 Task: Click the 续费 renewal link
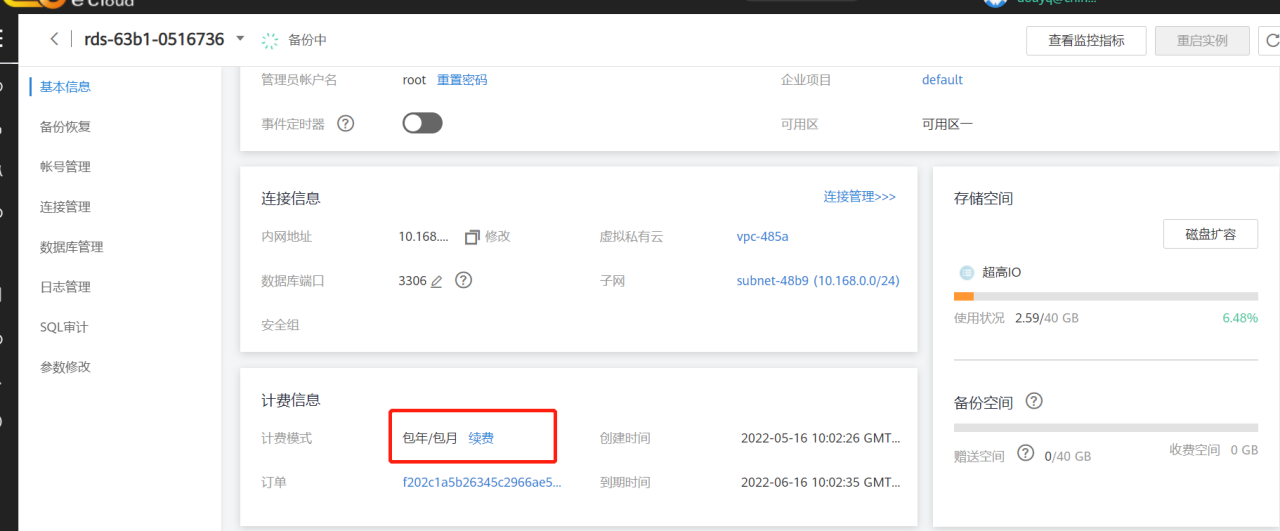tap(481, 438)
